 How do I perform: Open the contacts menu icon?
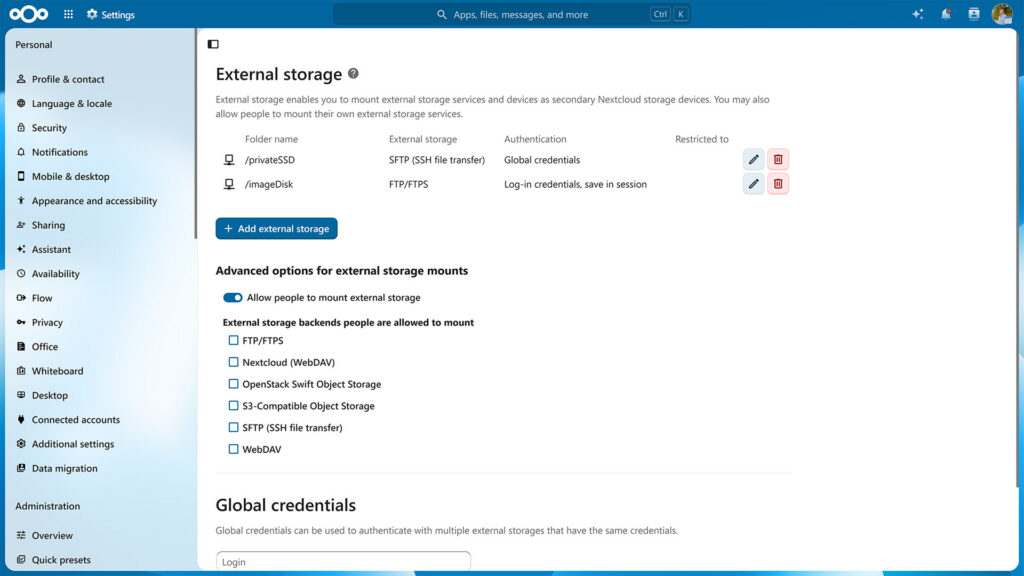click(974, 14)
